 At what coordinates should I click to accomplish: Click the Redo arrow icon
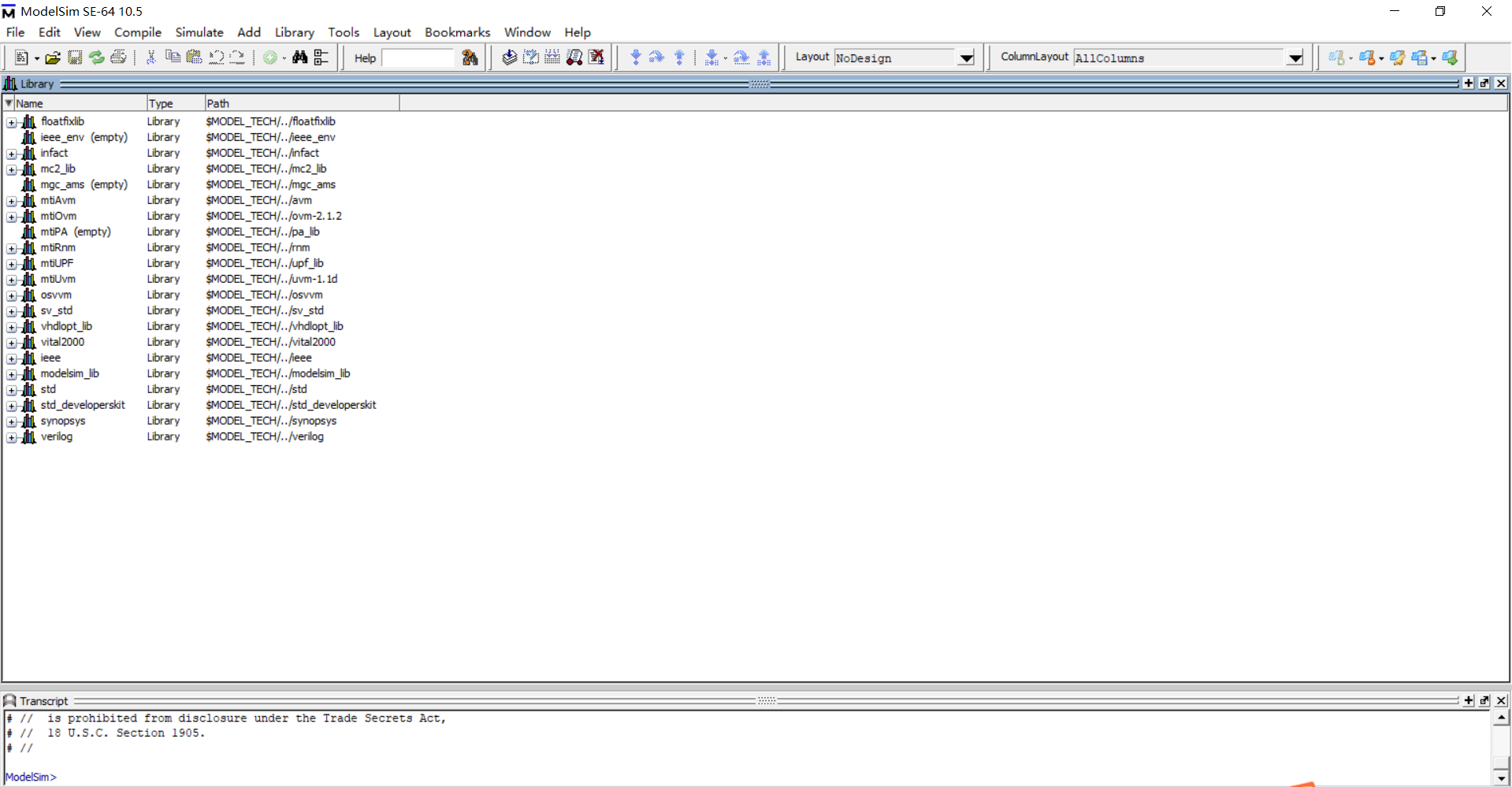pyautogui.click(x=237, y=58)
